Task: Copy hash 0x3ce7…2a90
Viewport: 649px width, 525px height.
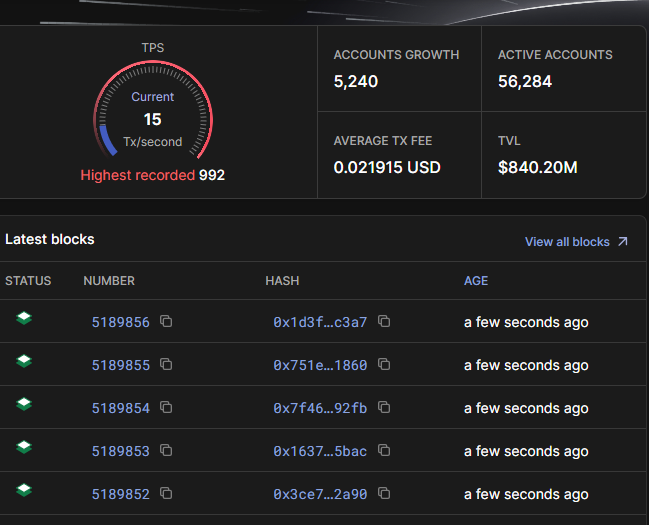Action: (384, 494)
